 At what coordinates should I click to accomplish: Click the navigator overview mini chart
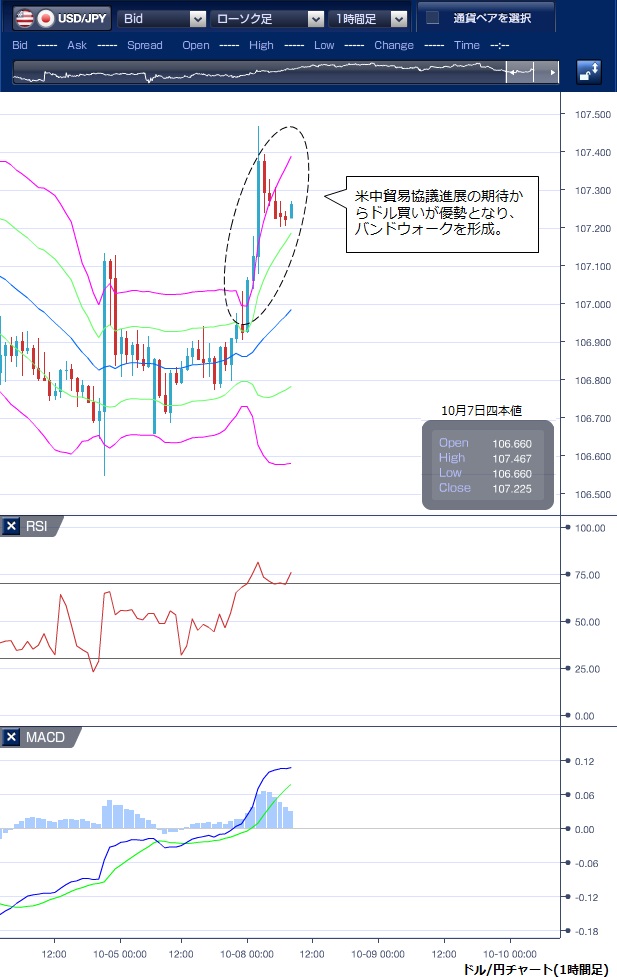(260, 72)
